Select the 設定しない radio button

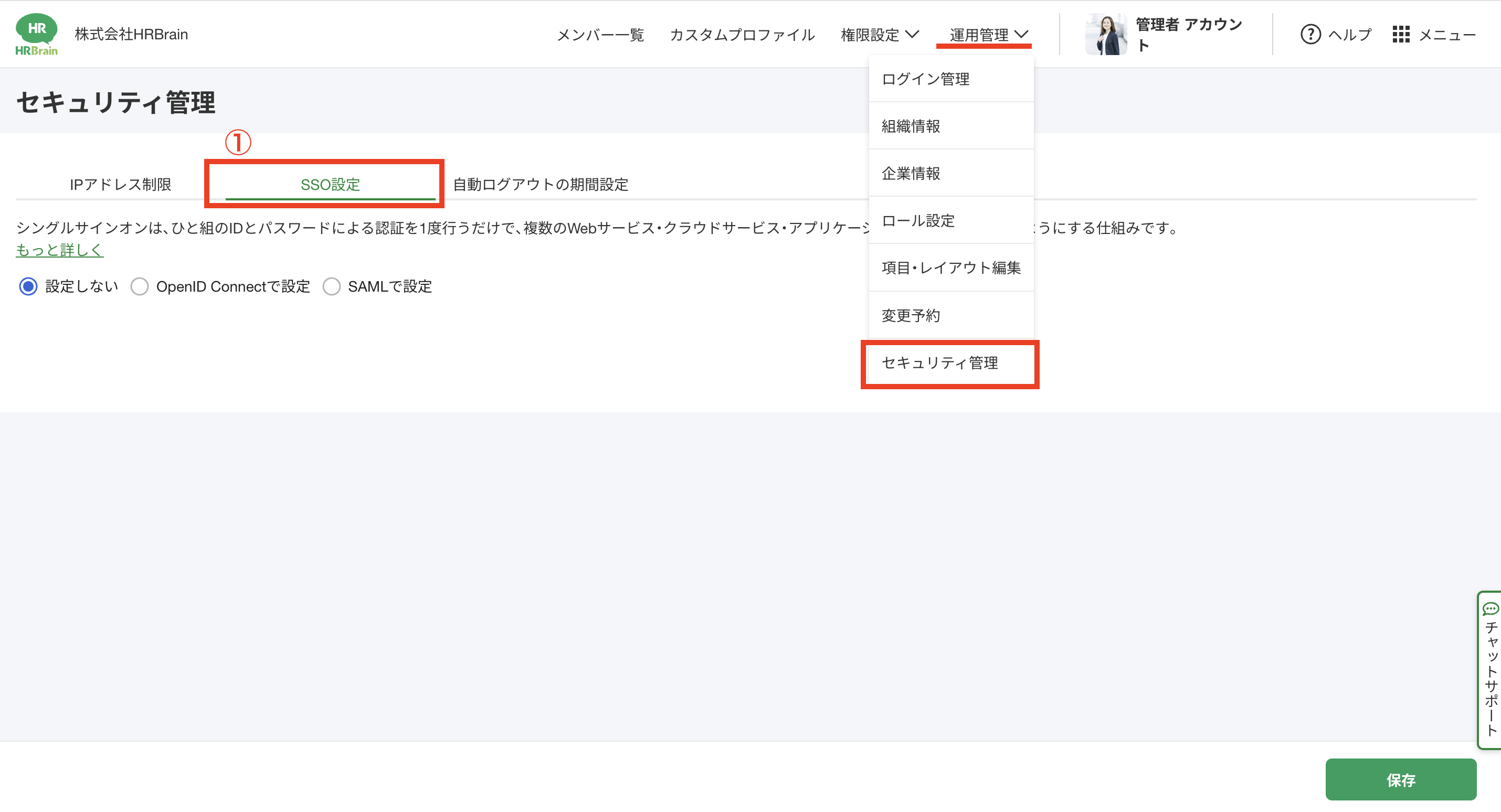[28, 286]
